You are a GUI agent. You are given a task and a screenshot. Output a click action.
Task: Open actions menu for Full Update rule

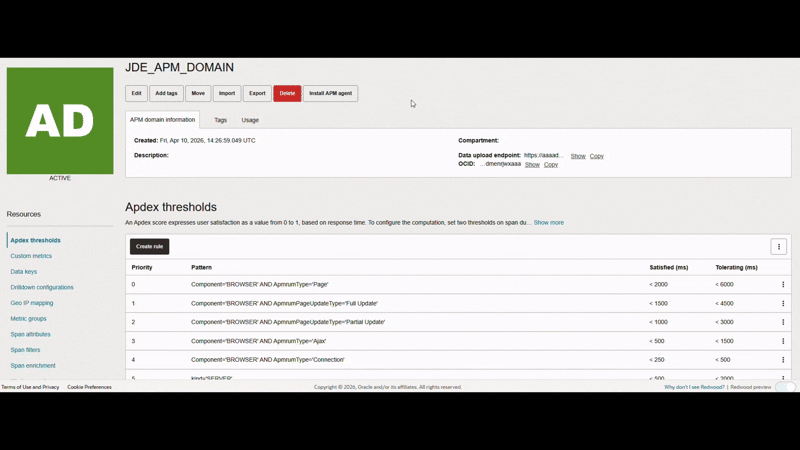pos(783,304)
